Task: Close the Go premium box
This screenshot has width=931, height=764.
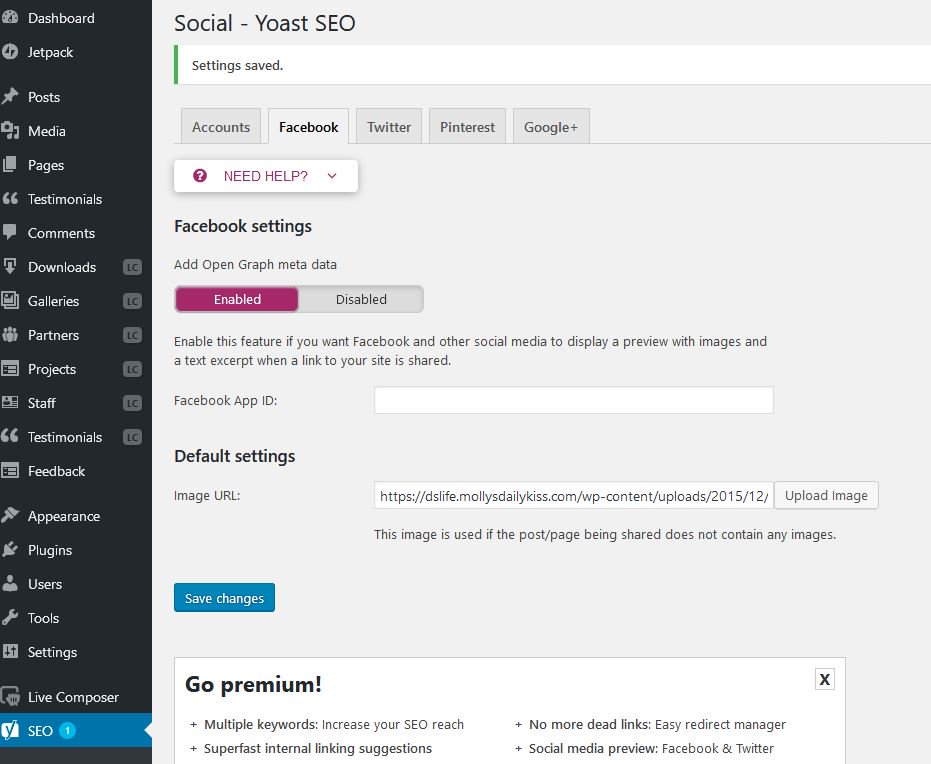Action: (x=825, y=679)
